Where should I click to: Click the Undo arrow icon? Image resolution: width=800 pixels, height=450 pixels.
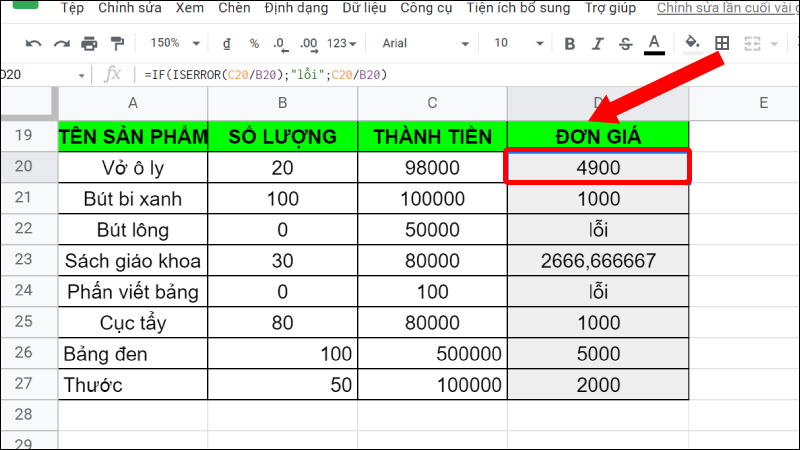[x=34, y=44]
